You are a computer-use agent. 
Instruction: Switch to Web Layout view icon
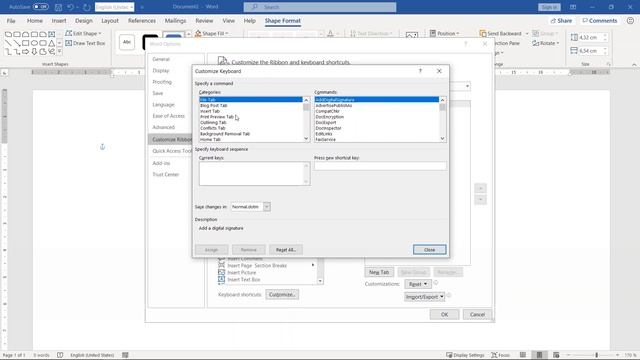click(x=556, y=355)
